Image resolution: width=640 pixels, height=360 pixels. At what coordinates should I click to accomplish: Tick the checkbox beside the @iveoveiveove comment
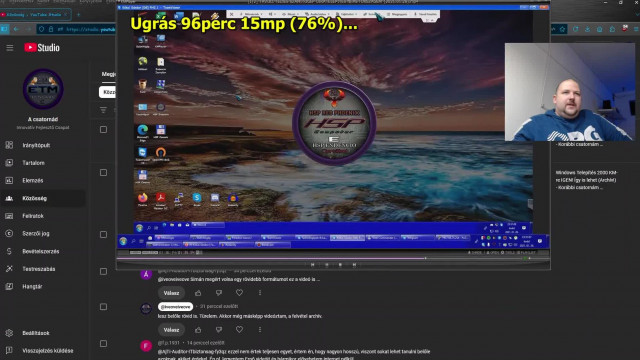(x=103, y=307)
